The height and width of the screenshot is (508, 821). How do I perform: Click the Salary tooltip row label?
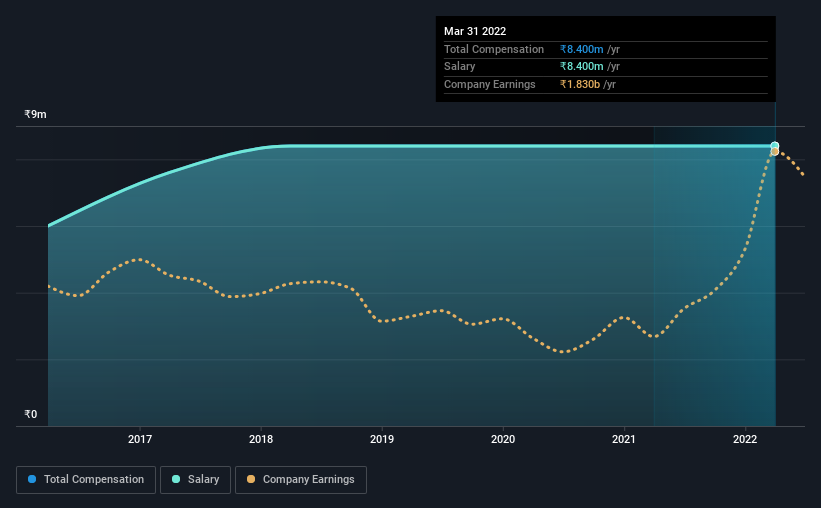pyautogui.click(x=460, y=67)
